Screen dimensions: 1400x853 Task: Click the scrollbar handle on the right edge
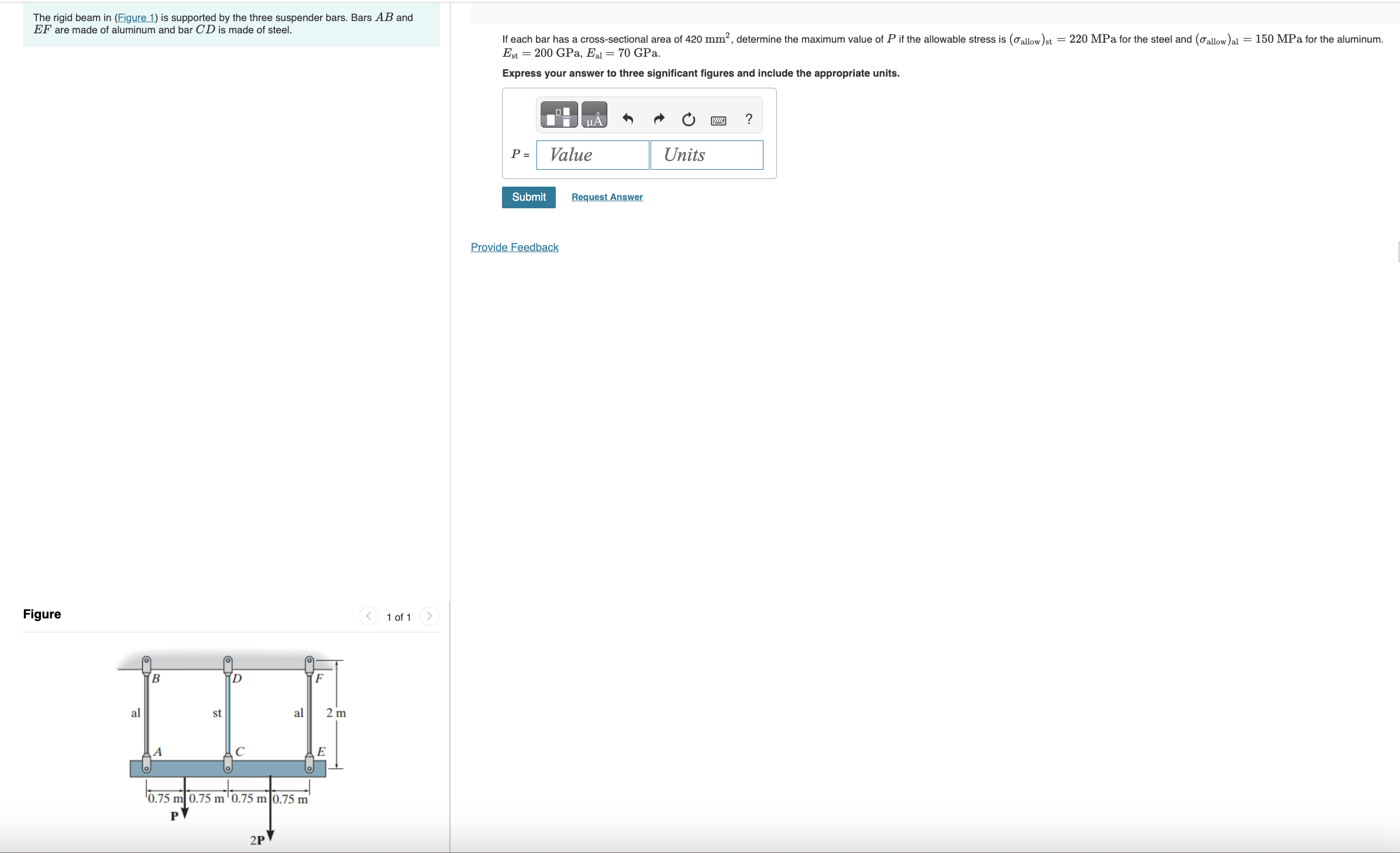(x=1398, y=252)
